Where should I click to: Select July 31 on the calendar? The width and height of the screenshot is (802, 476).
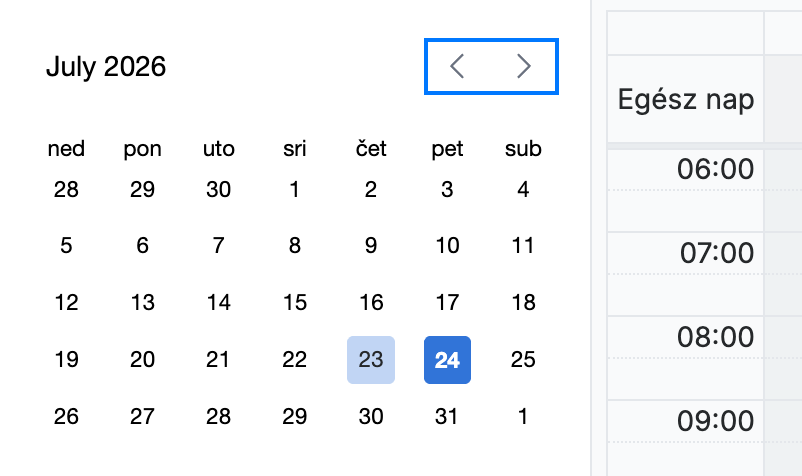[448, 416]
